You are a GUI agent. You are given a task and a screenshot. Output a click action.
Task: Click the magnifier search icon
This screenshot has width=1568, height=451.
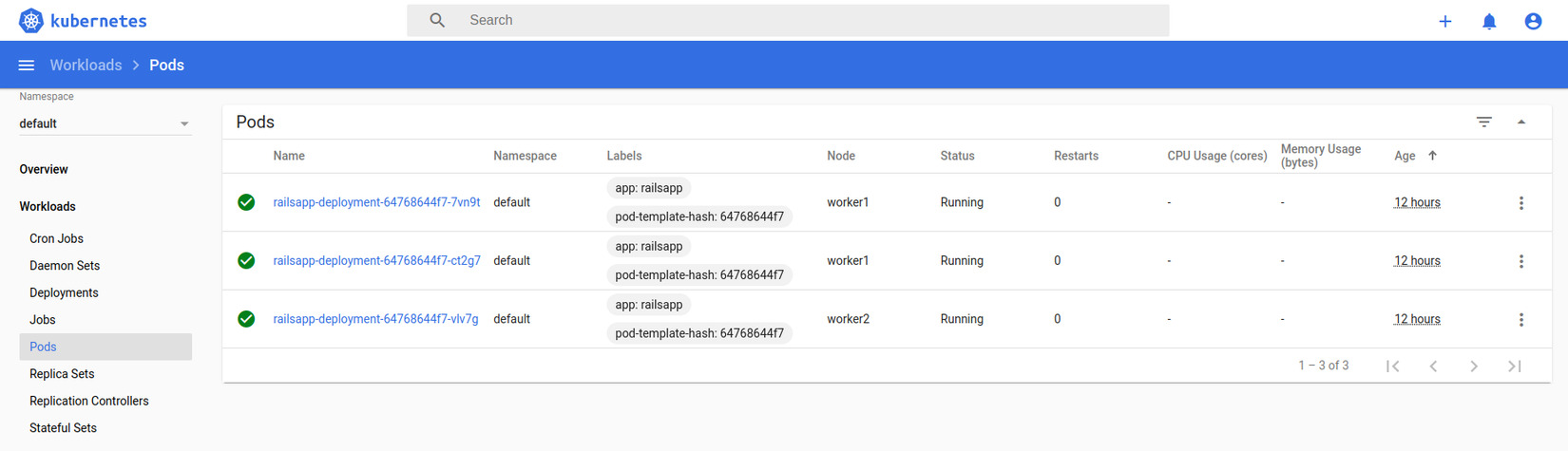[437, 20]
